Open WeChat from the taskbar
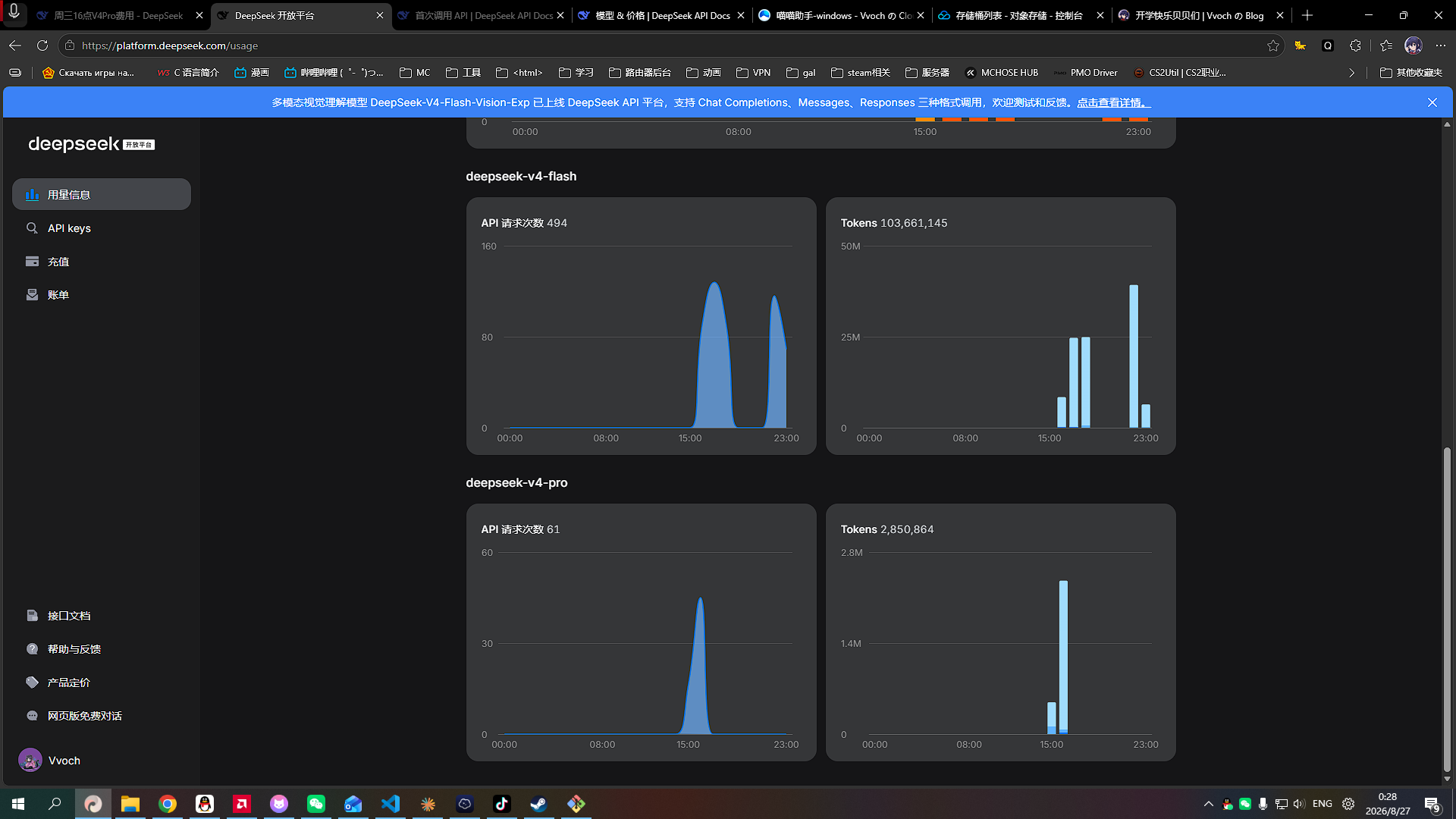Screen dimensions: 1456x819 [316, 804]
